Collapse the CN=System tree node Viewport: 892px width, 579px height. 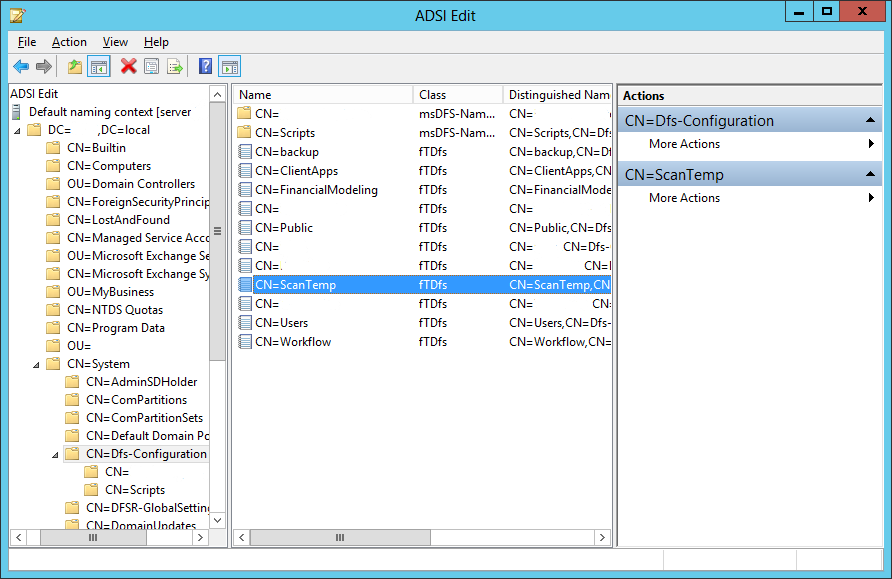click(x=36, y=365)
